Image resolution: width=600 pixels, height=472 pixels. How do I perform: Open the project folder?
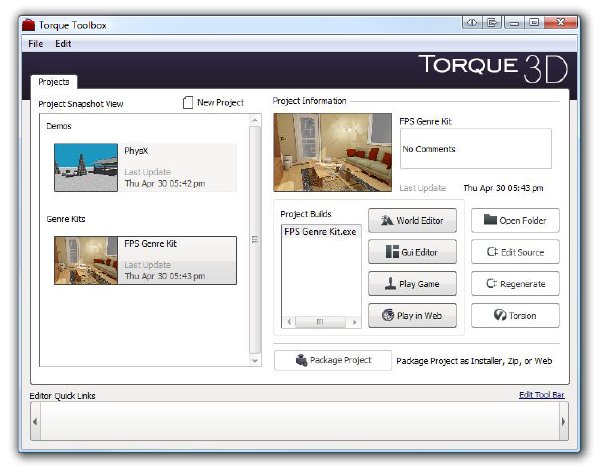point(515,220)
